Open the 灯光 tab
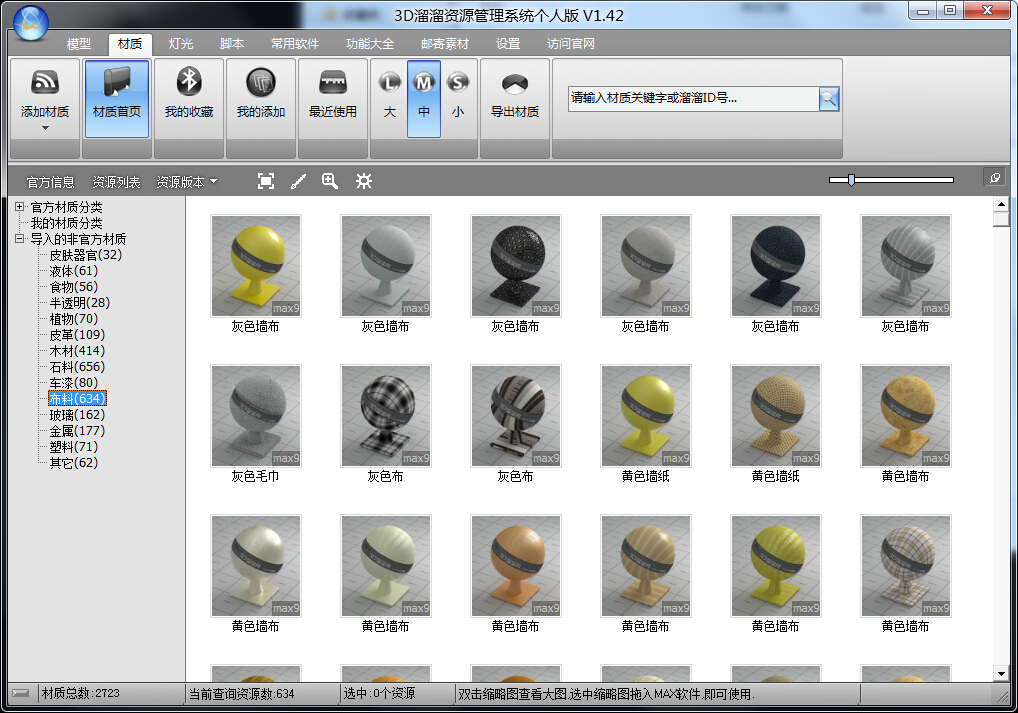The image size is (1018, 713). coord(181,44)
